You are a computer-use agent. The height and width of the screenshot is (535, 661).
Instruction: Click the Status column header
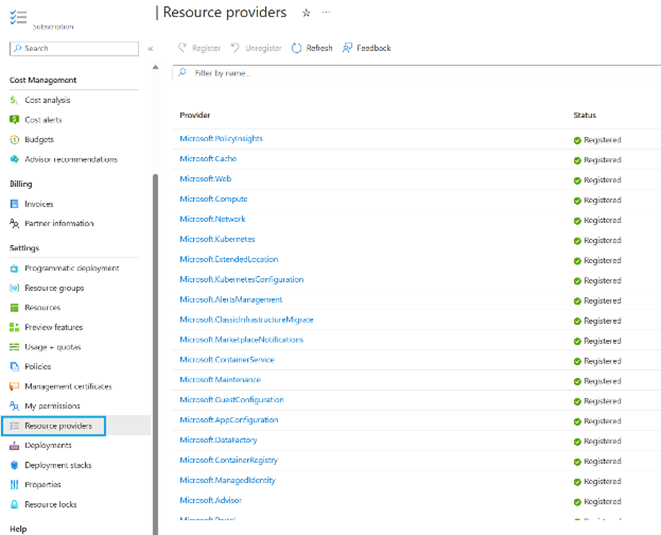[585, 115]
